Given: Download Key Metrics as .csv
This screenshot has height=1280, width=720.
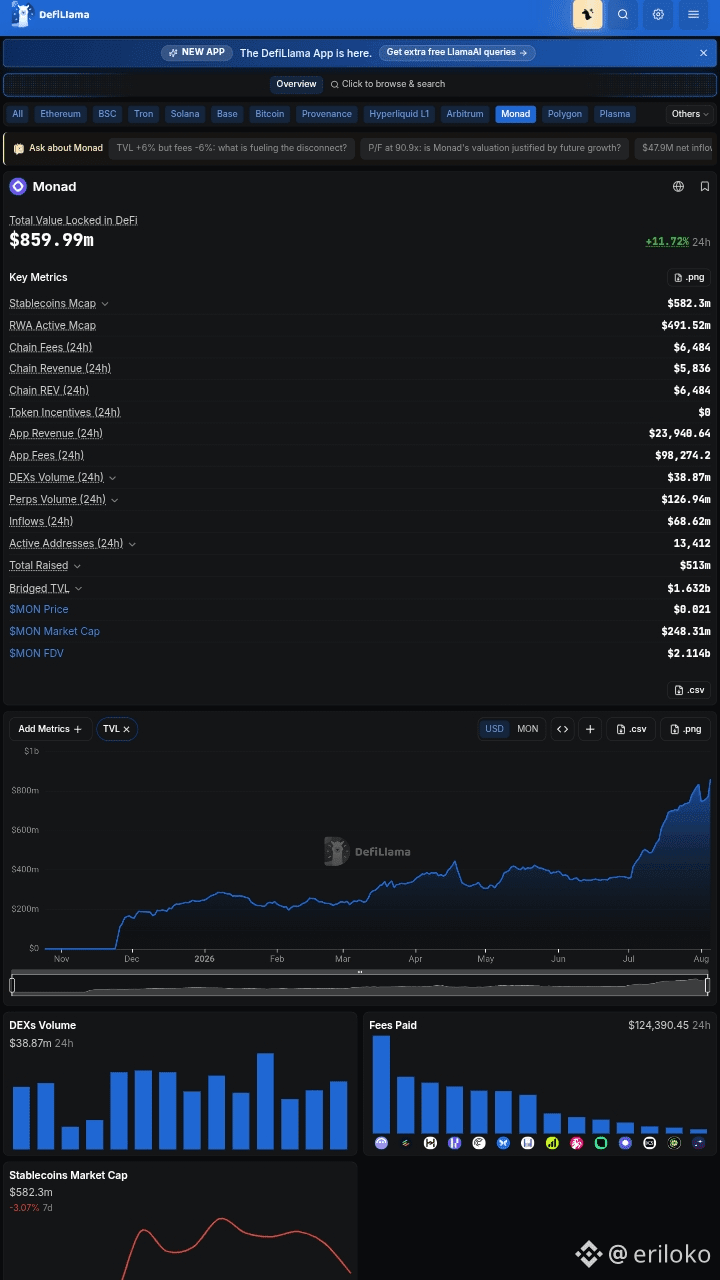Looking at the screenshot, I should tap(689, 690).
